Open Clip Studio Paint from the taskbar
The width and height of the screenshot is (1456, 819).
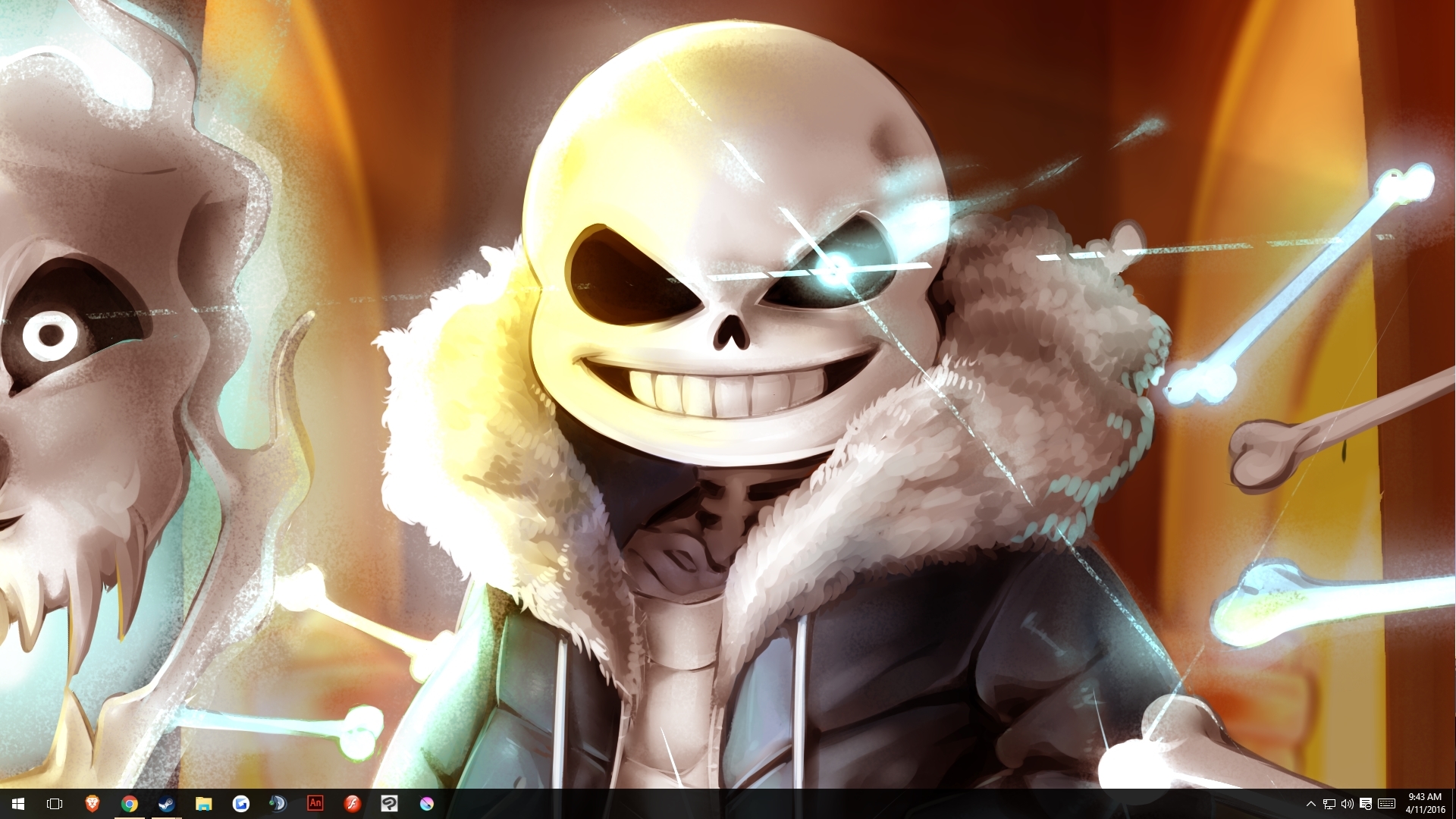[390, 804]
